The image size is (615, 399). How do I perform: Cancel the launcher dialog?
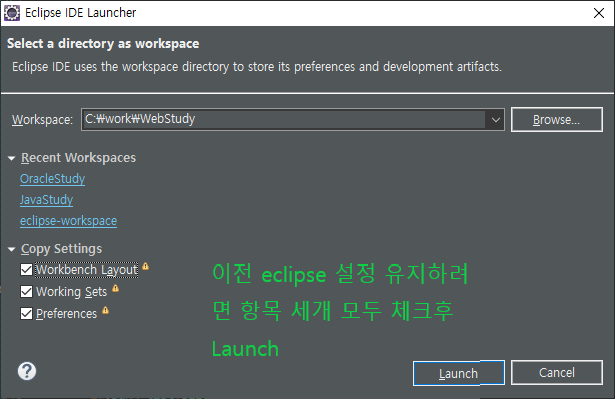[x=557, y=372]
